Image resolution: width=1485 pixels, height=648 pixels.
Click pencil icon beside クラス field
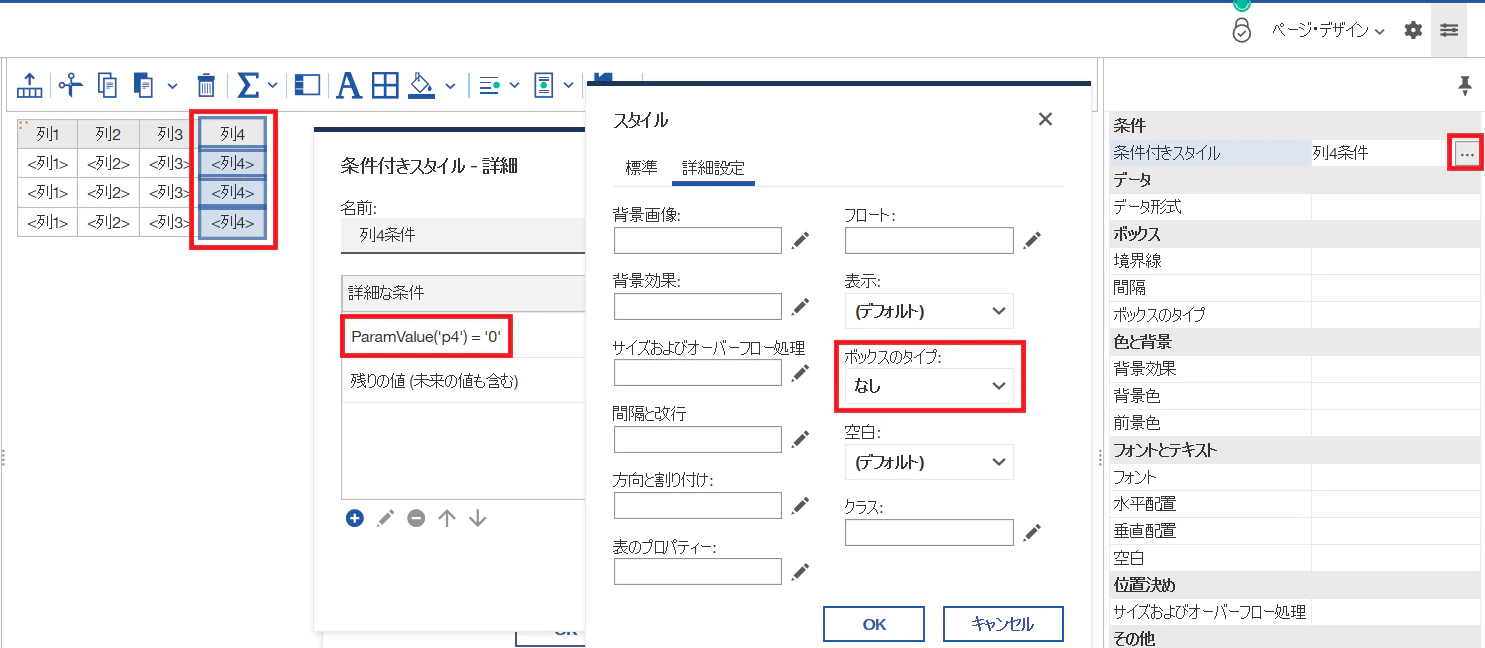click(1032, 532)
